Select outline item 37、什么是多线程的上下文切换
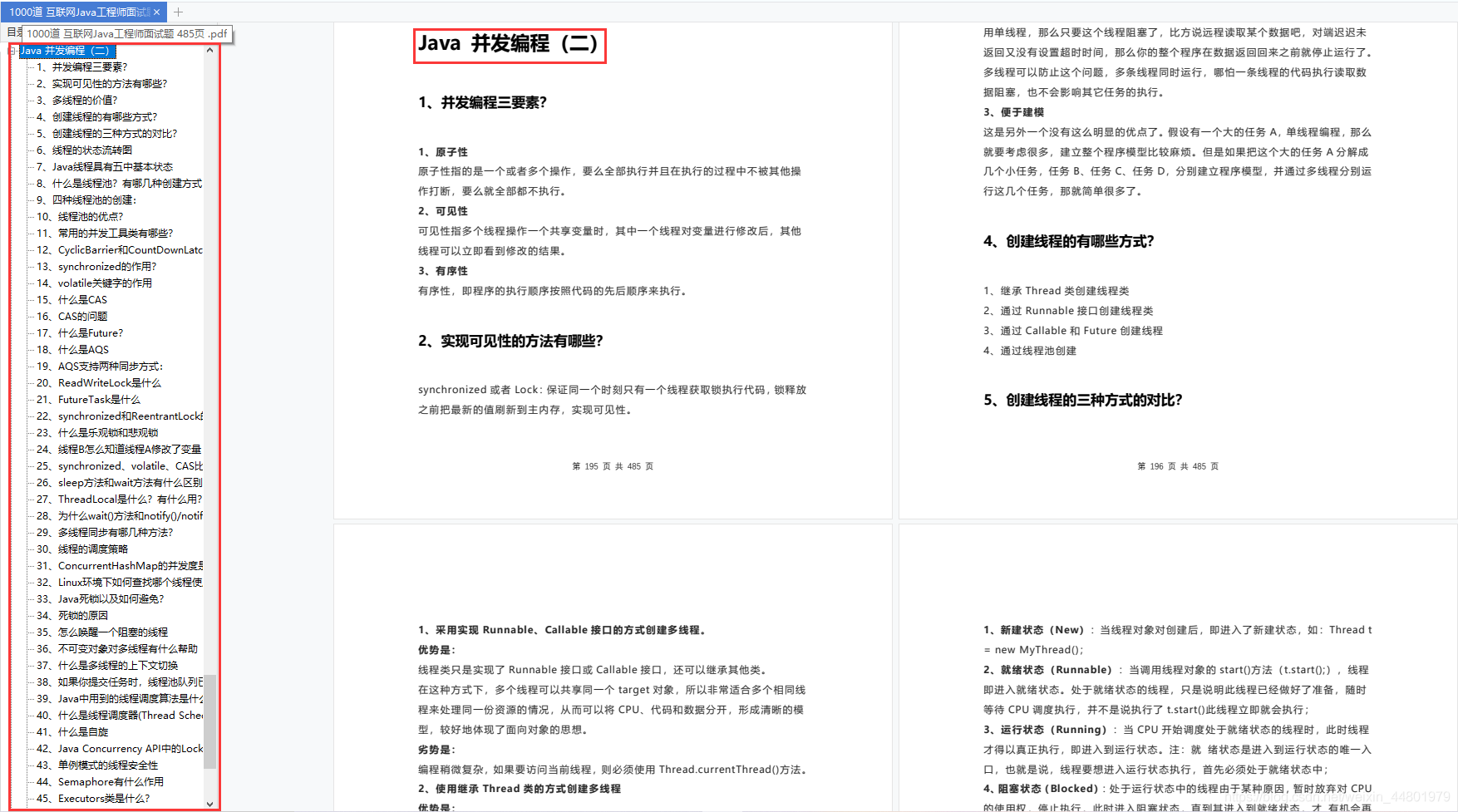Screen dimensions: 1458x812 click(x=107, y=666)
